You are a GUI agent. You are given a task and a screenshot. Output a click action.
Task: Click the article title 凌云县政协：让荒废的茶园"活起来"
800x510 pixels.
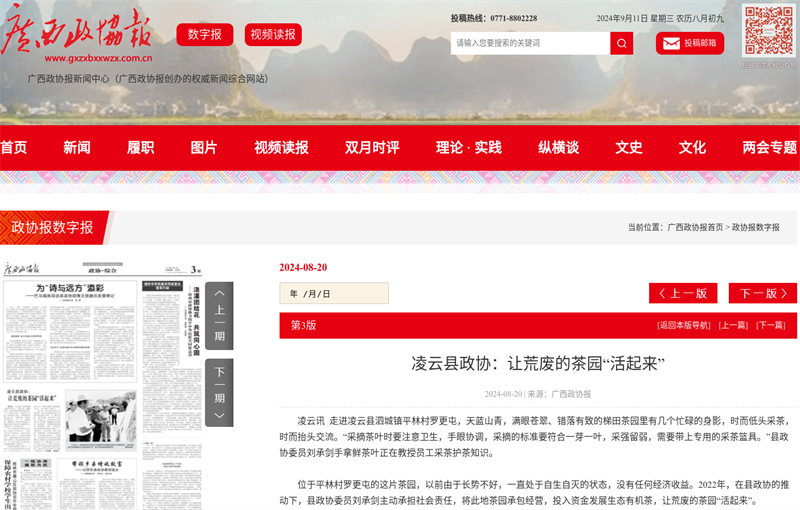(538, 364)
